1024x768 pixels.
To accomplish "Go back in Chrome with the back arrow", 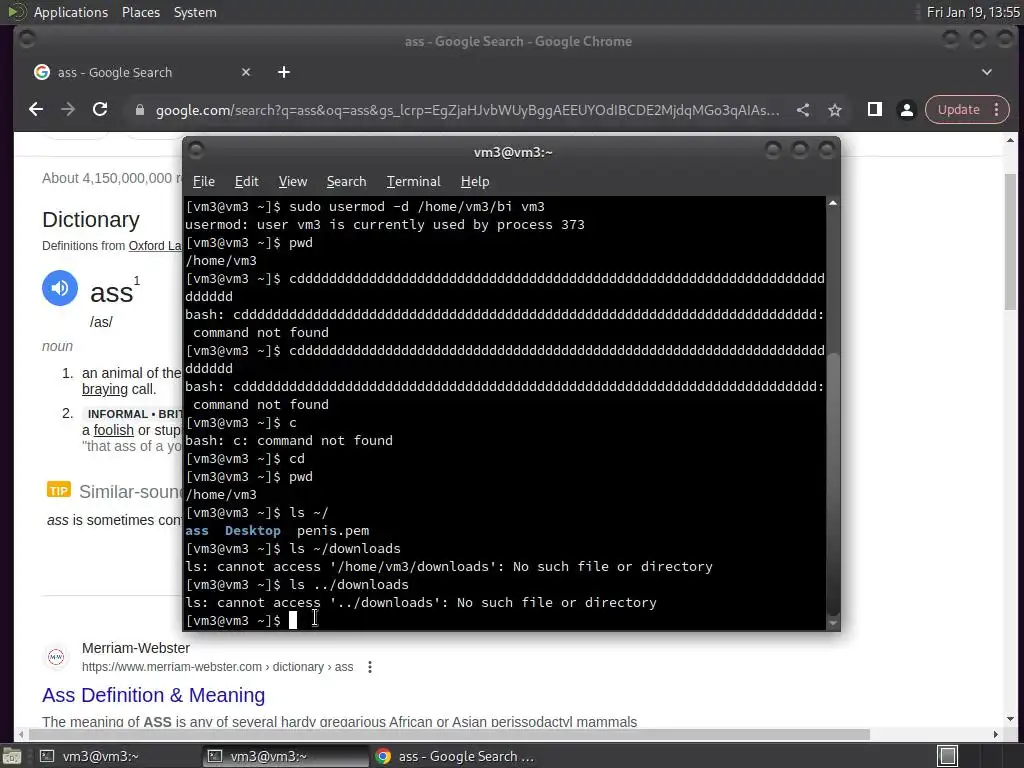I will [36, 110].
